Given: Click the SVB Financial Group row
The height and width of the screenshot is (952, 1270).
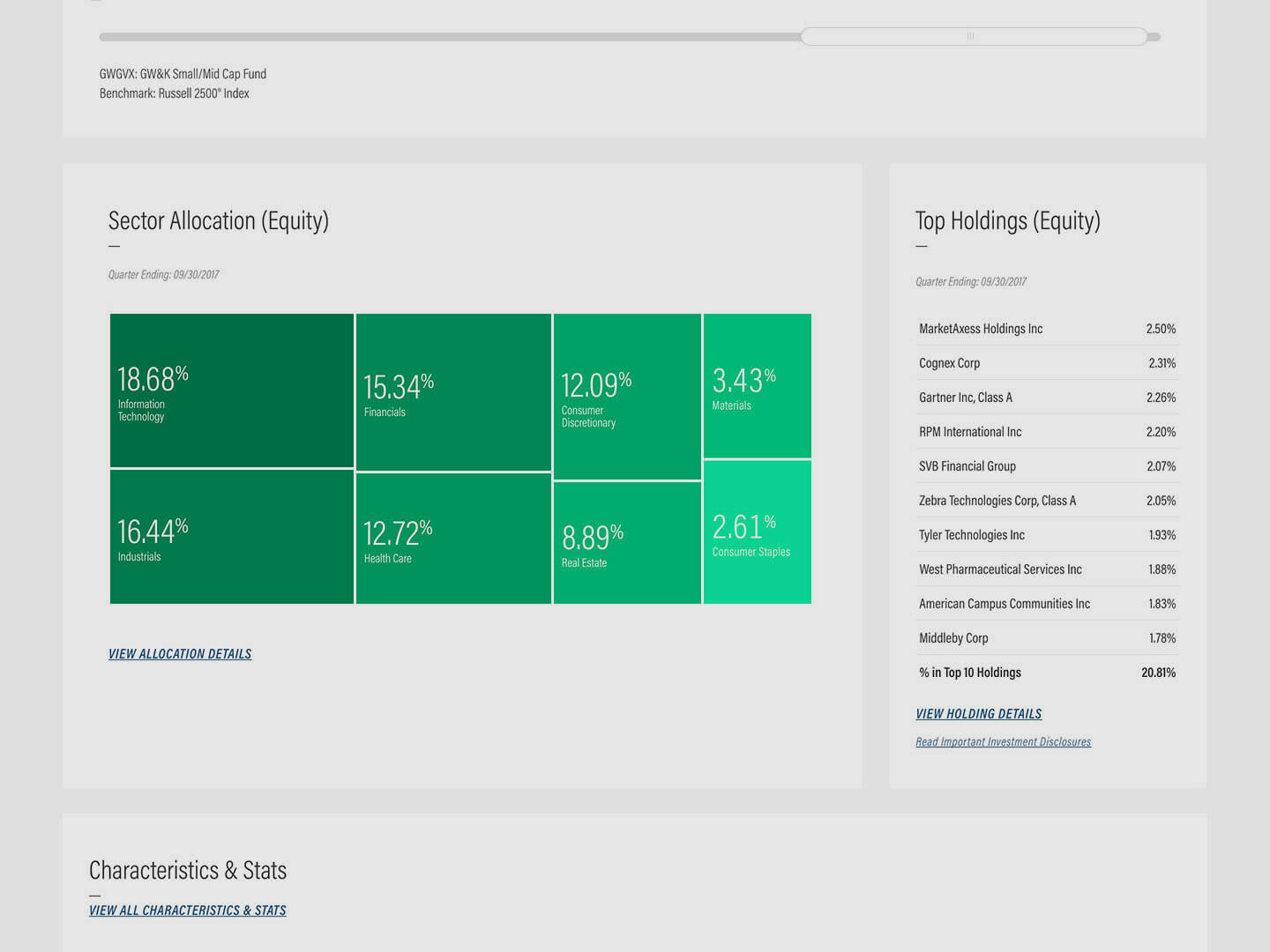Looking at the screenshot, I should tap(1046, 466).
